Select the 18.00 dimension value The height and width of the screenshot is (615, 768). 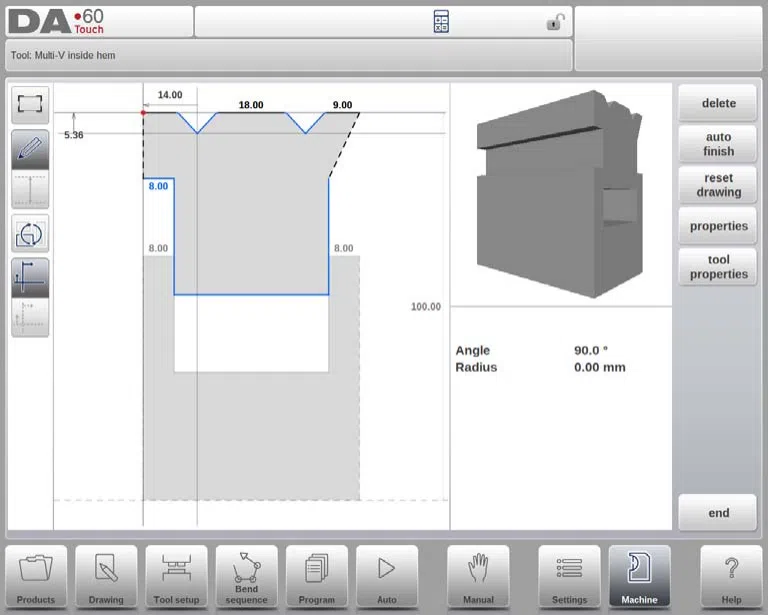251,105
